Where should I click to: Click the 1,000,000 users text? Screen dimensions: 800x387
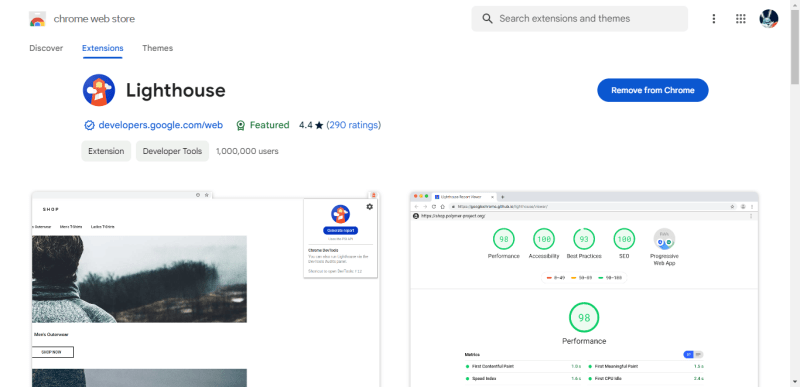[x=247, y=151]
